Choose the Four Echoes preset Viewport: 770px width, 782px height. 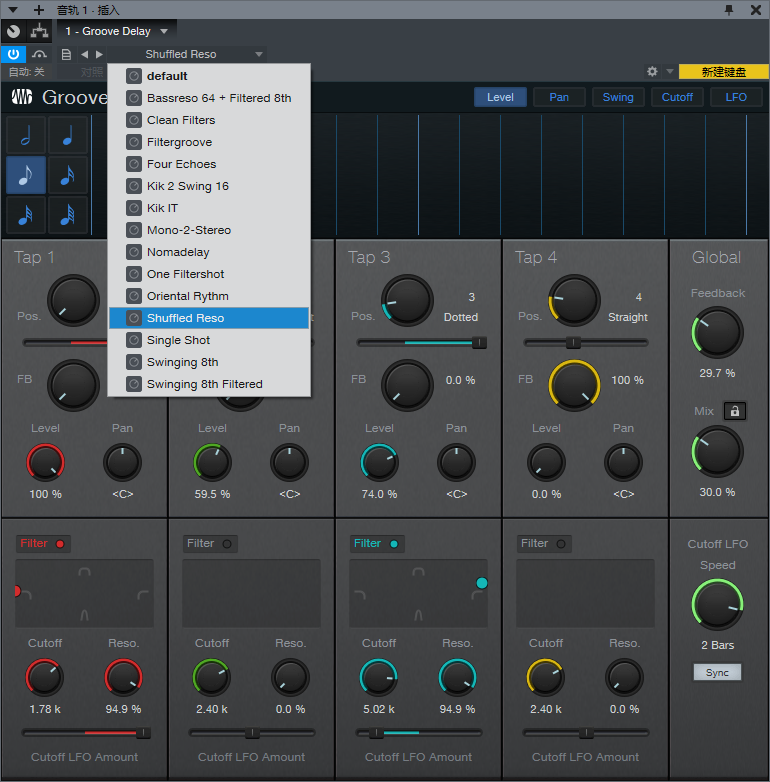click(x=209, y=164)
